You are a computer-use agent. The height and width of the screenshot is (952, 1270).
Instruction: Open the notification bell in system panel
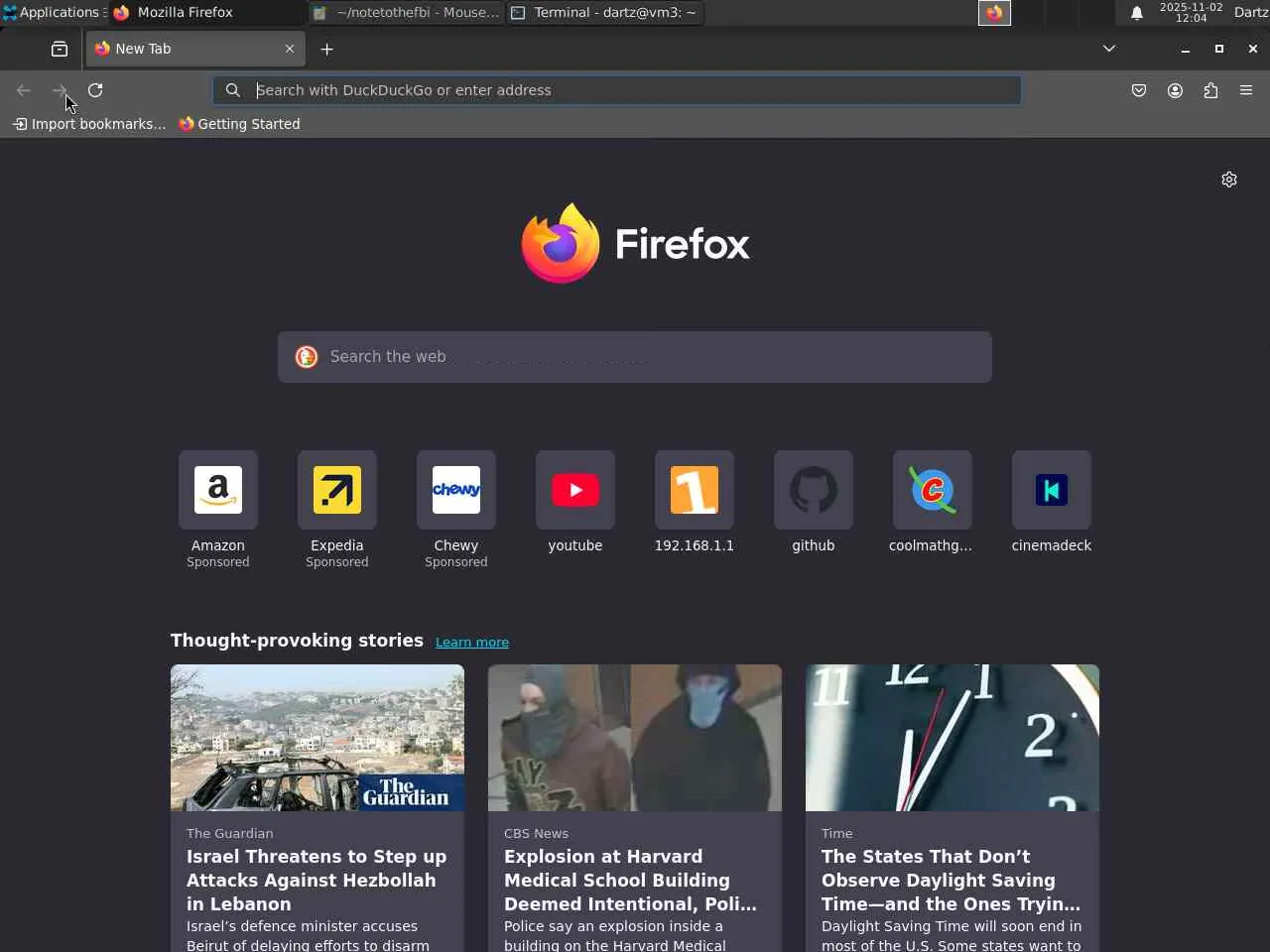pyautogui.click(x=1137, y=13)
